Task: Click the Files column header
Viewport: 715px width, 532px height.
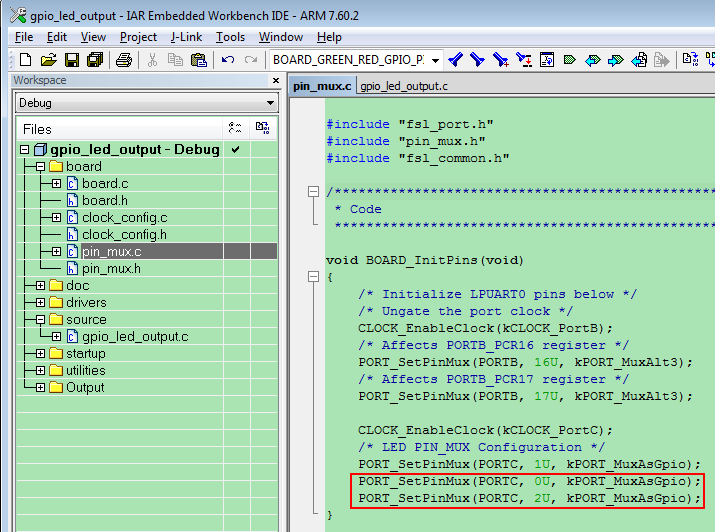Action: [x=120, y=129]
